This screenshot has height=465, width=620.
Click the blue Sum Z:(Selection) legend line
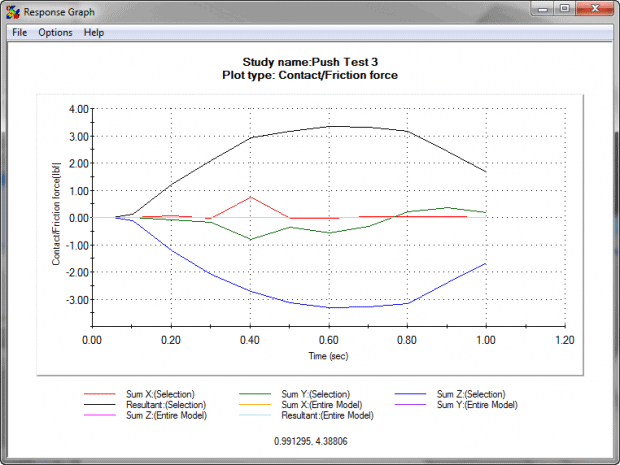(x=410, y=394)
